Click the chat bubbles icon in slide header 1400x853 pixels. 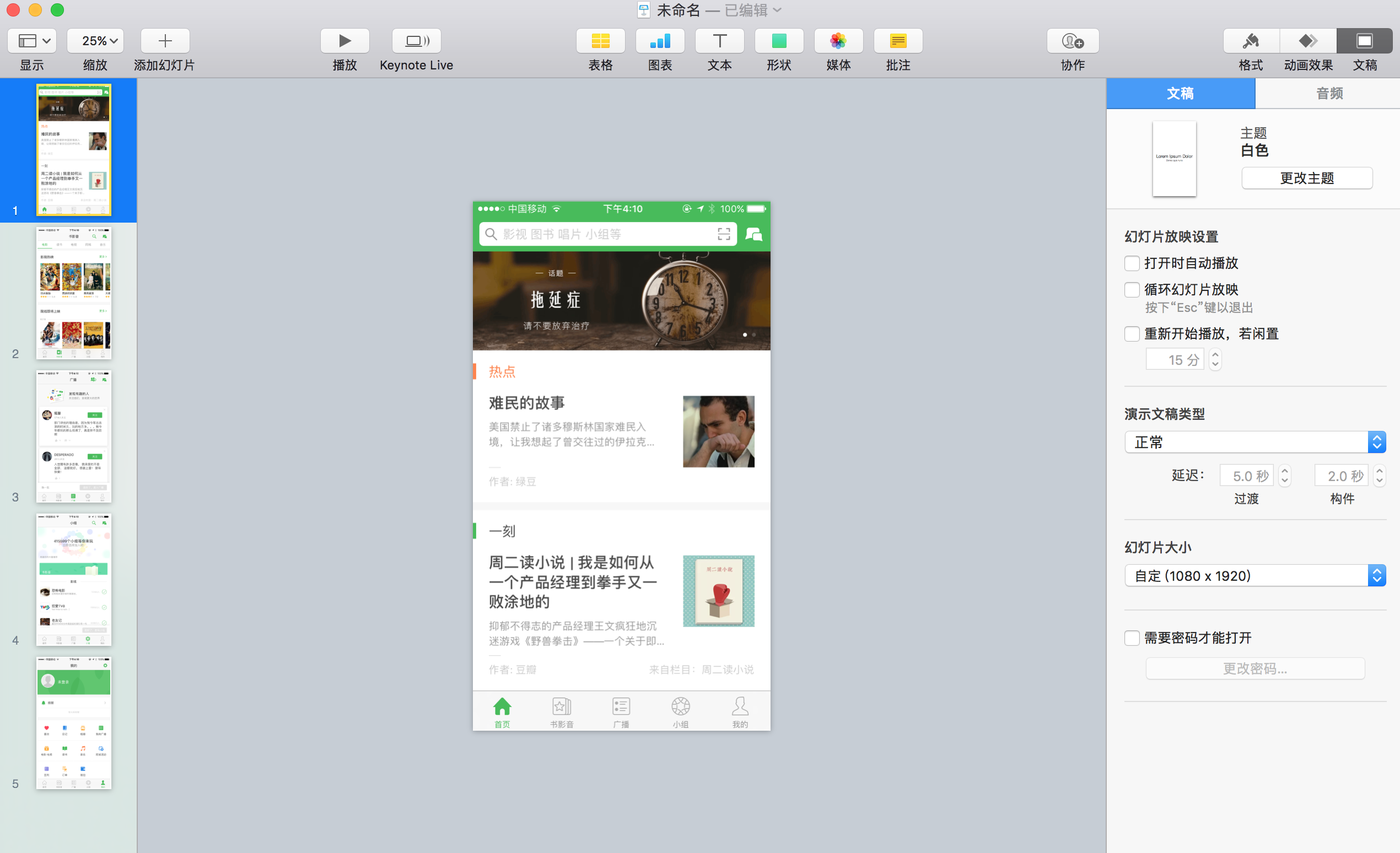pyautogui.click(x=753, y=234)
